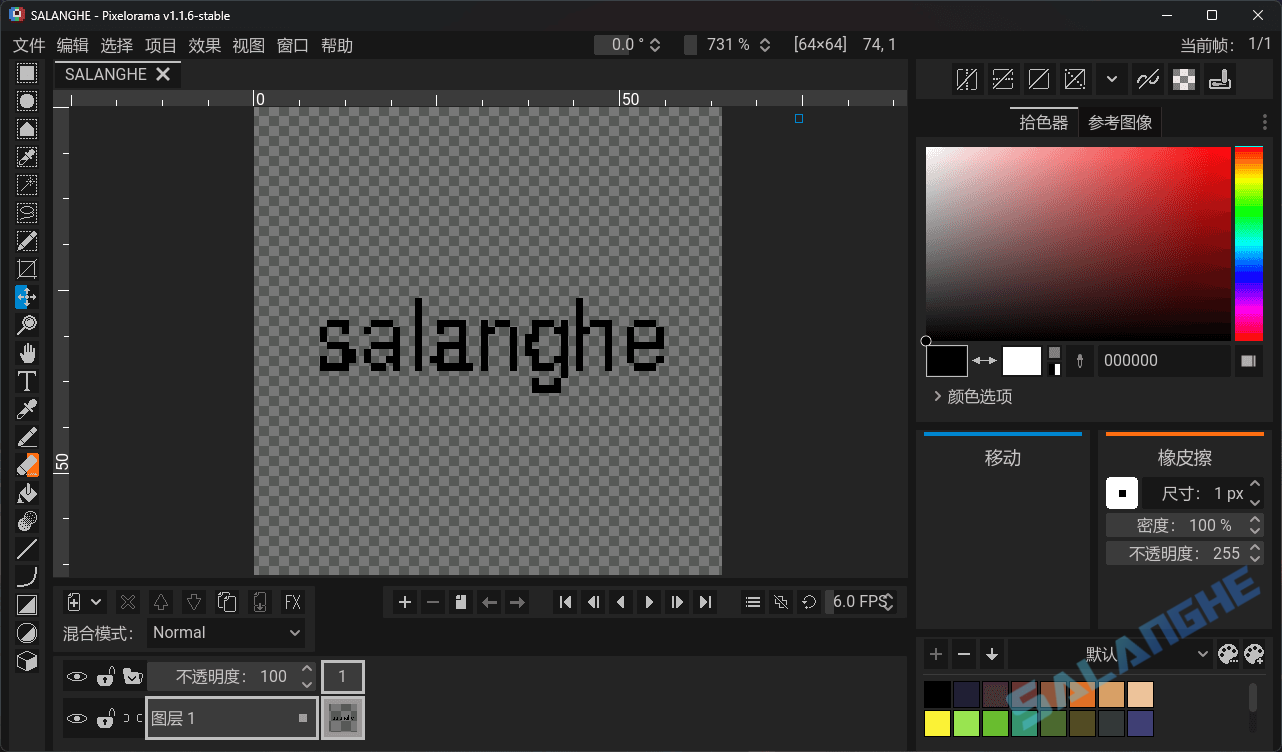Pick the yellow palette swatch
1282x752 pixels.
pos(937,723)
